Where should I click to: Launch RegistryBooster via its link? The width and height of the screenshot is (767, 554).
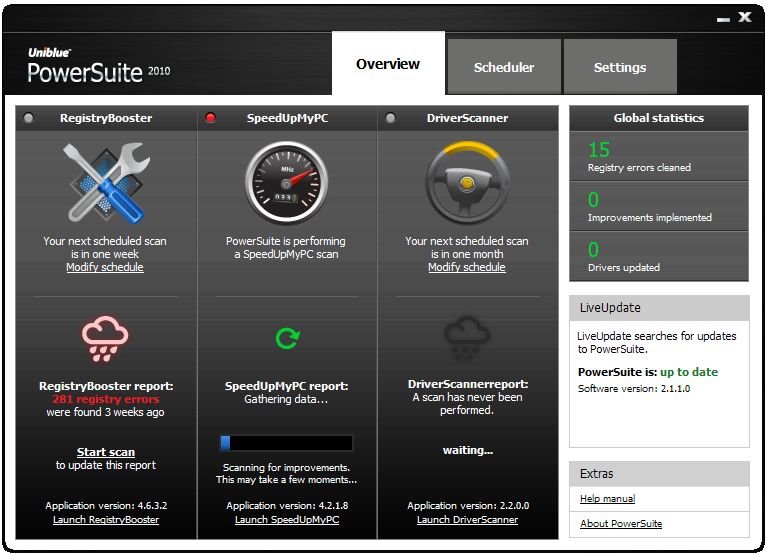pyautogui.click(x=106, y=519)
